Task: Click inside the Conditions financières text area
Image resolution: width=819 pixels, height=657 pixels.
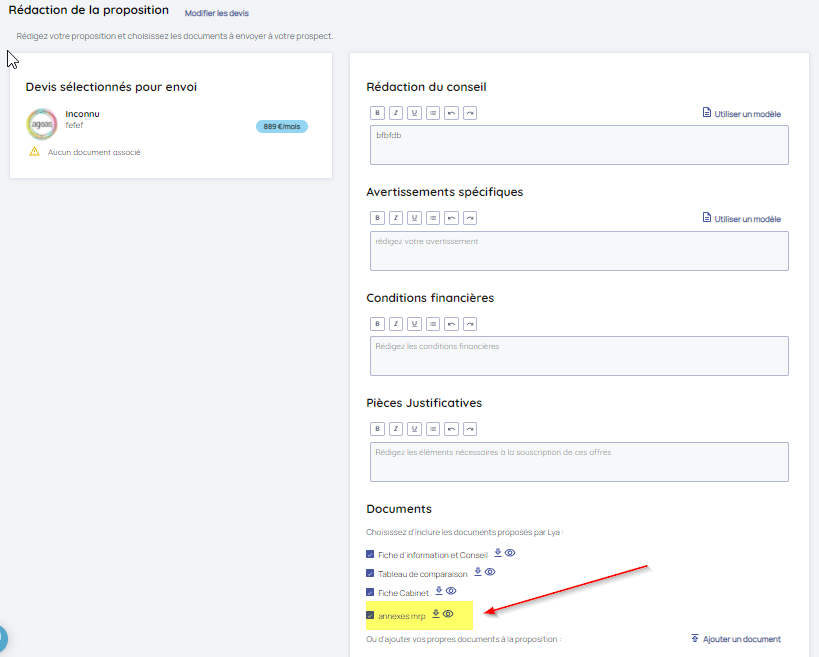Action: 579,356
